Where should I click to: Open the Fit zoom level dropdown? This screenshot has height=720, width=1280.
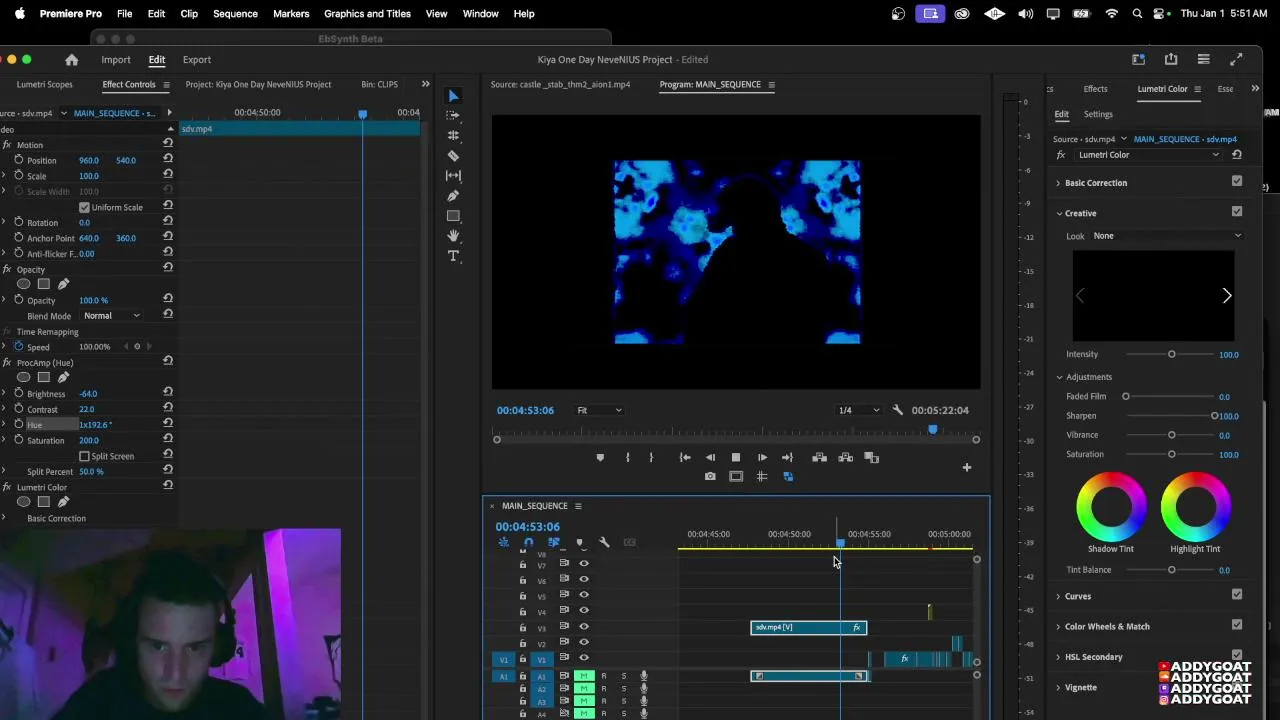[599, 410]
